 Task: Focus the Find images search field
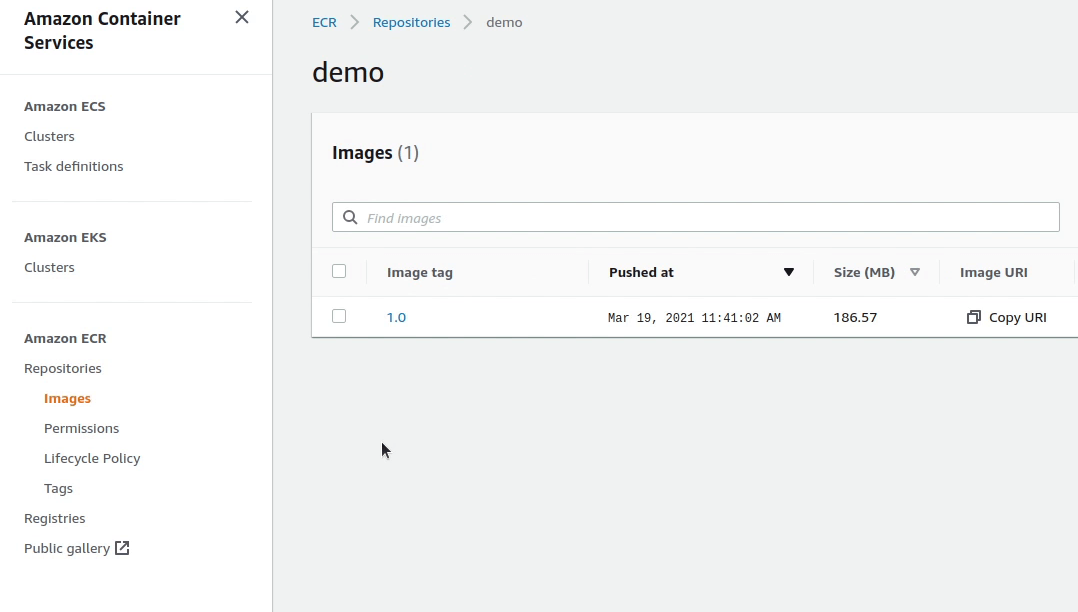click(x=700, y=218)
